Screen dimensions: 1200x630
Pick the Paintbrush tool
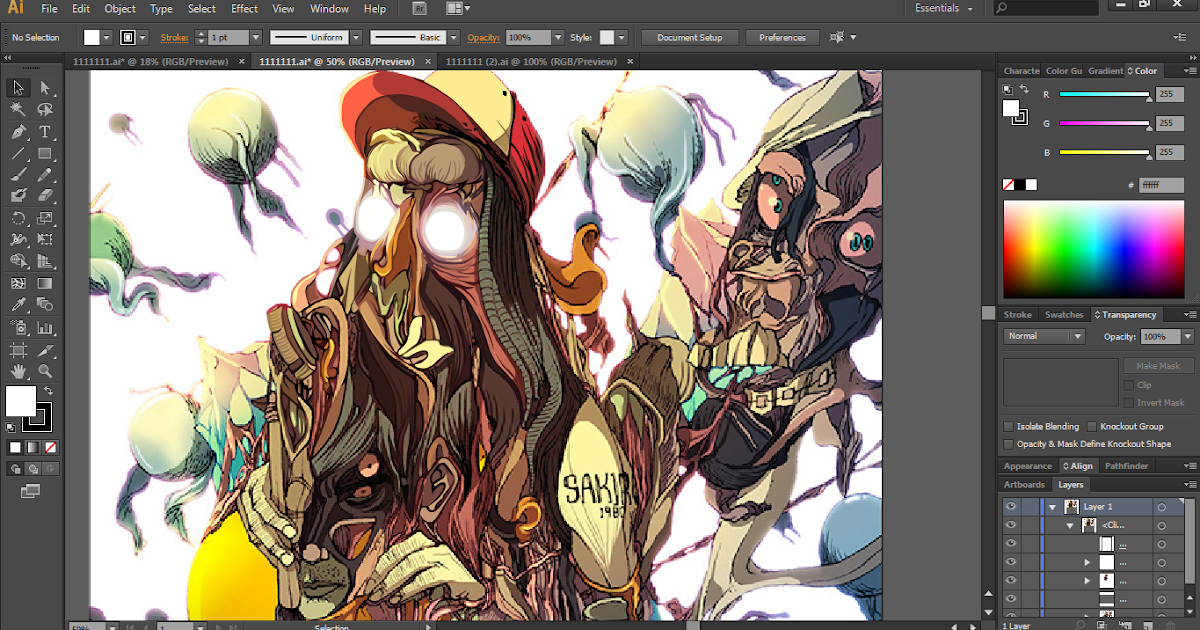click(x=18, y=175)
